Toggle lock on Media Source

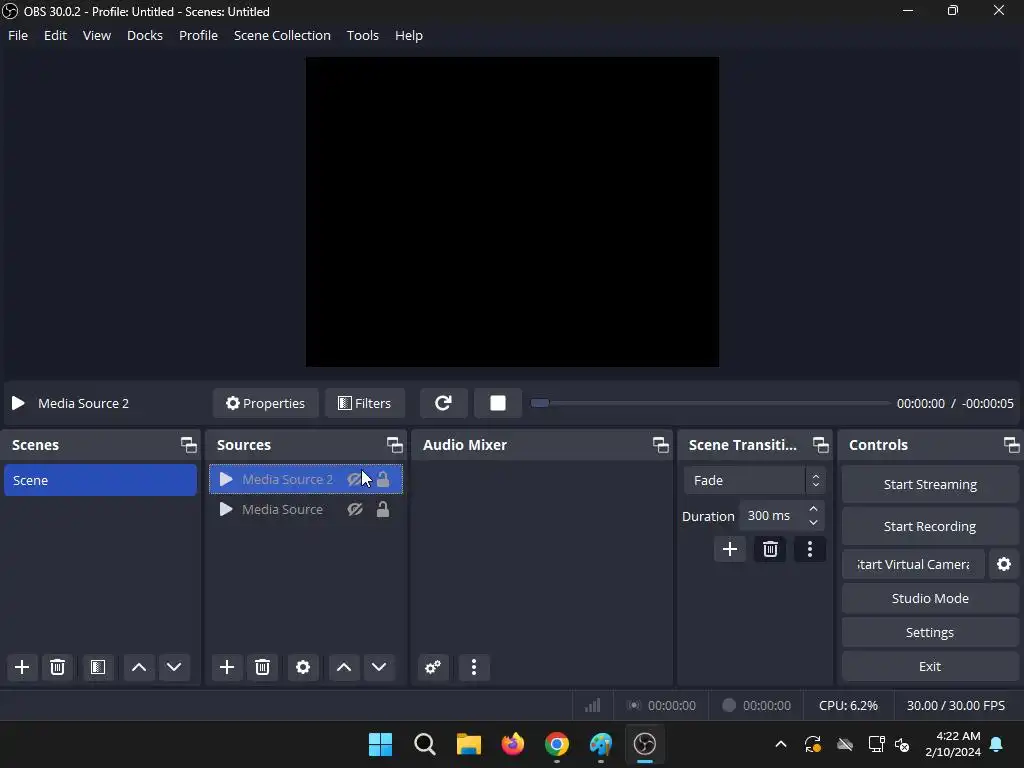pyautogui.click(x=383, y=509)
